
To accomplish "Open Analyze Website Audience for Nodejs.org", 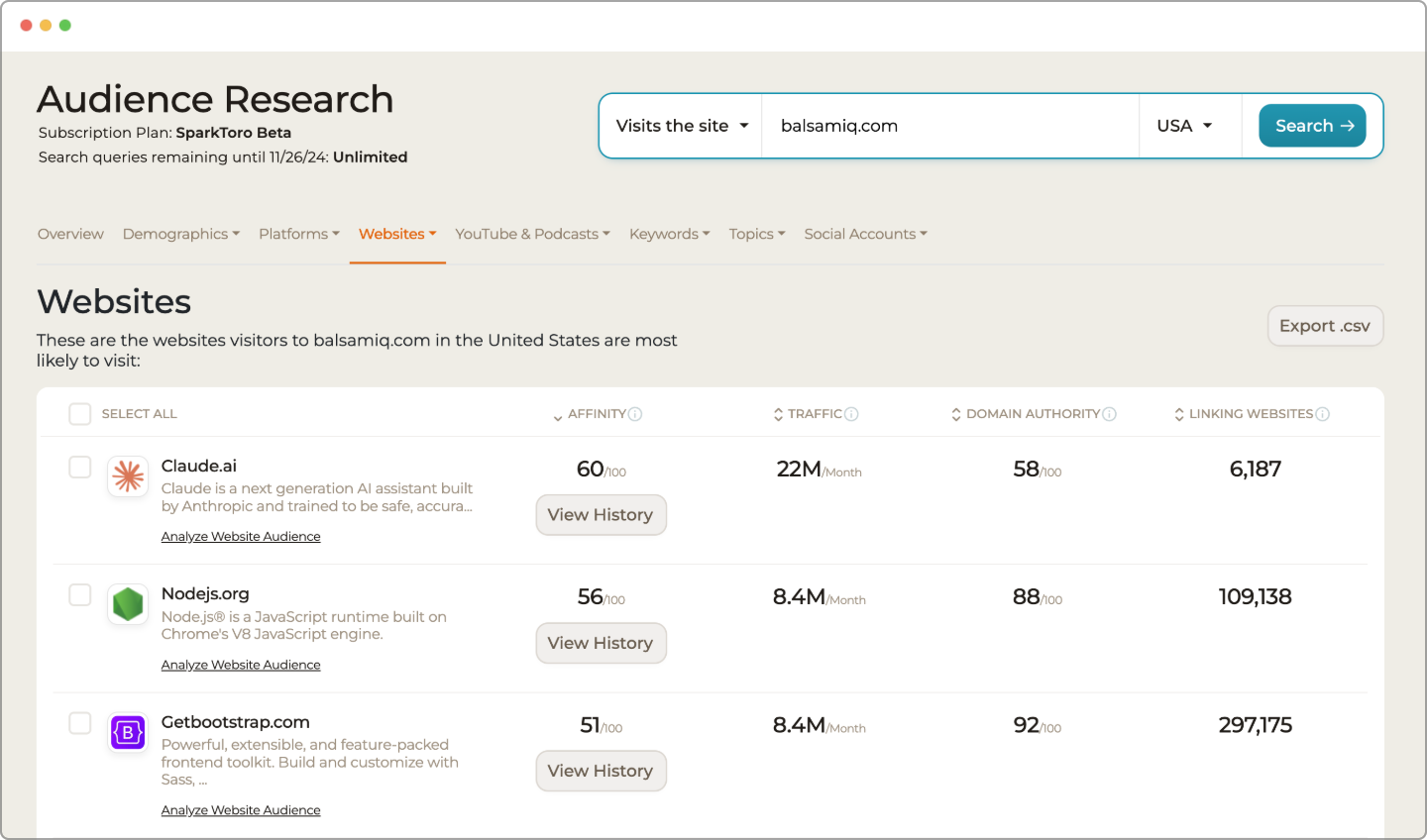I will pos(241,665).
